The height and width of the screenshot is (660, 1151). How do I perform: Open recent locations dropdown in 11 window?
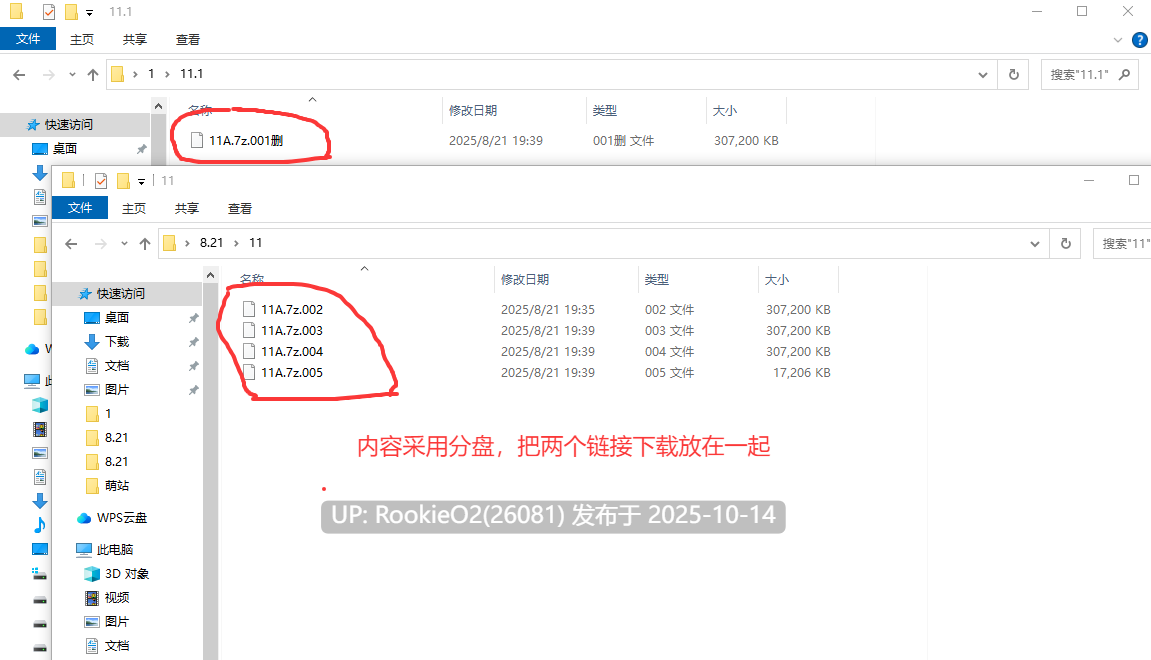click(x=124, y=244)
